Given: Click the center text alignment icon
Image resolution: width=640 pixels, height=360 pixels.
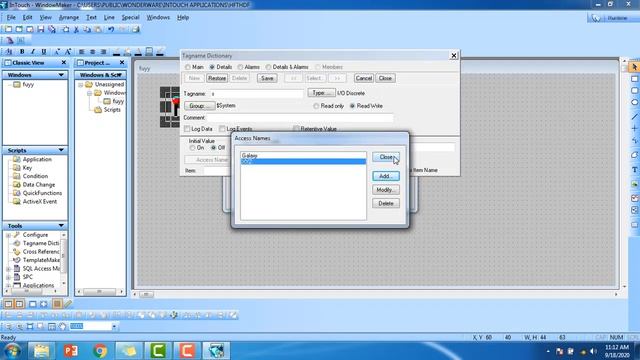Looking at the screenshot, I should pos(93,51).
